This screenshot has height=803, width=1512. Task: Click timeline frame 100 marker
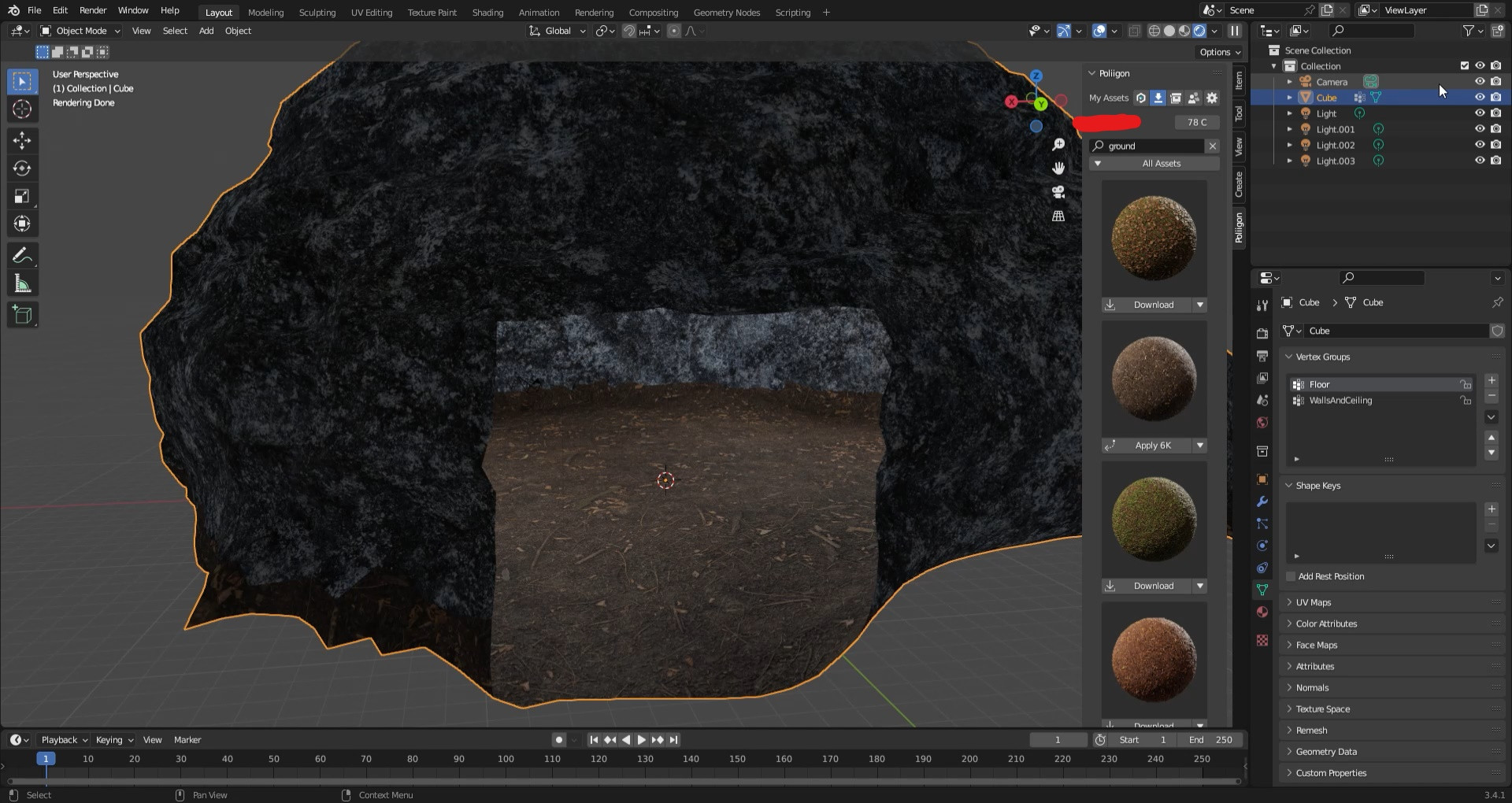coord(506,760)
